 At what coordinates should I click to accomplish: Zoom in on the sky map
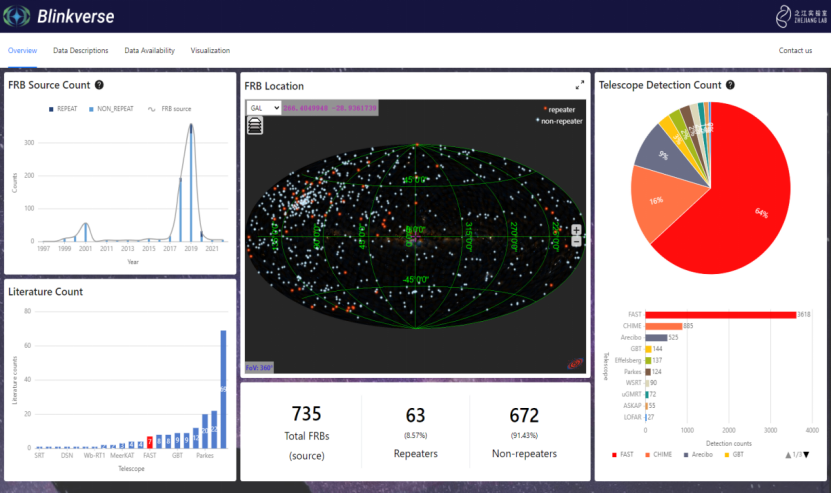[576, 230]
